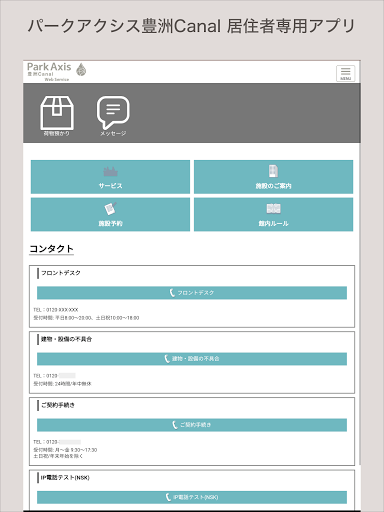Click the phone icon in the 建物・設備の不具合 button
Viewport: 384px width, 512px height.
pos(167,359)
